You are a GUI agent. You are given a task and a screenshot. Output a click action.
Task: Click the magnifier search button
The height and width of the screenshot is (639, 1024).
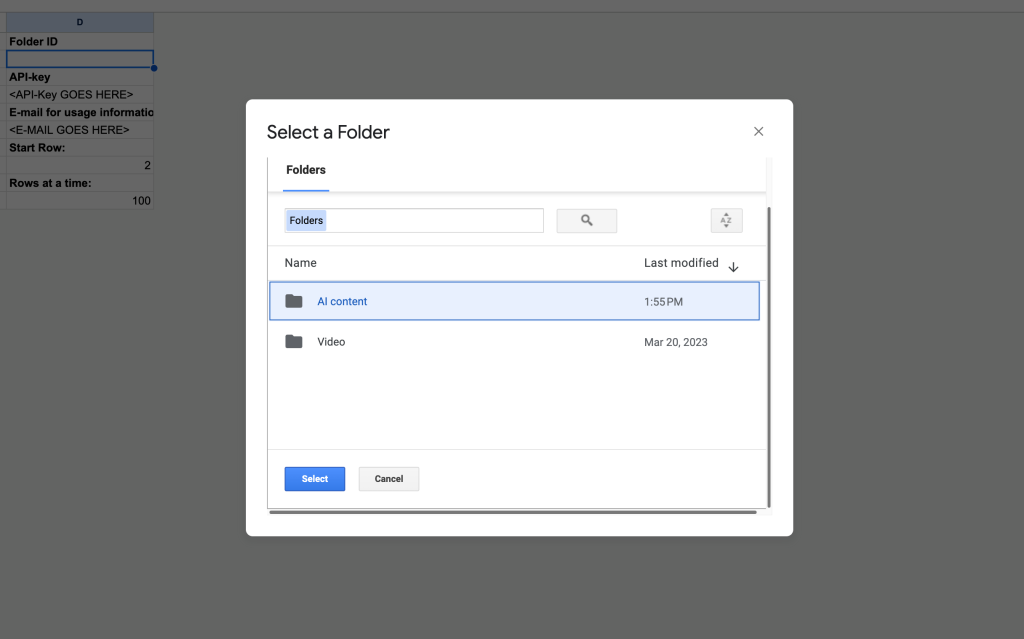587,220
